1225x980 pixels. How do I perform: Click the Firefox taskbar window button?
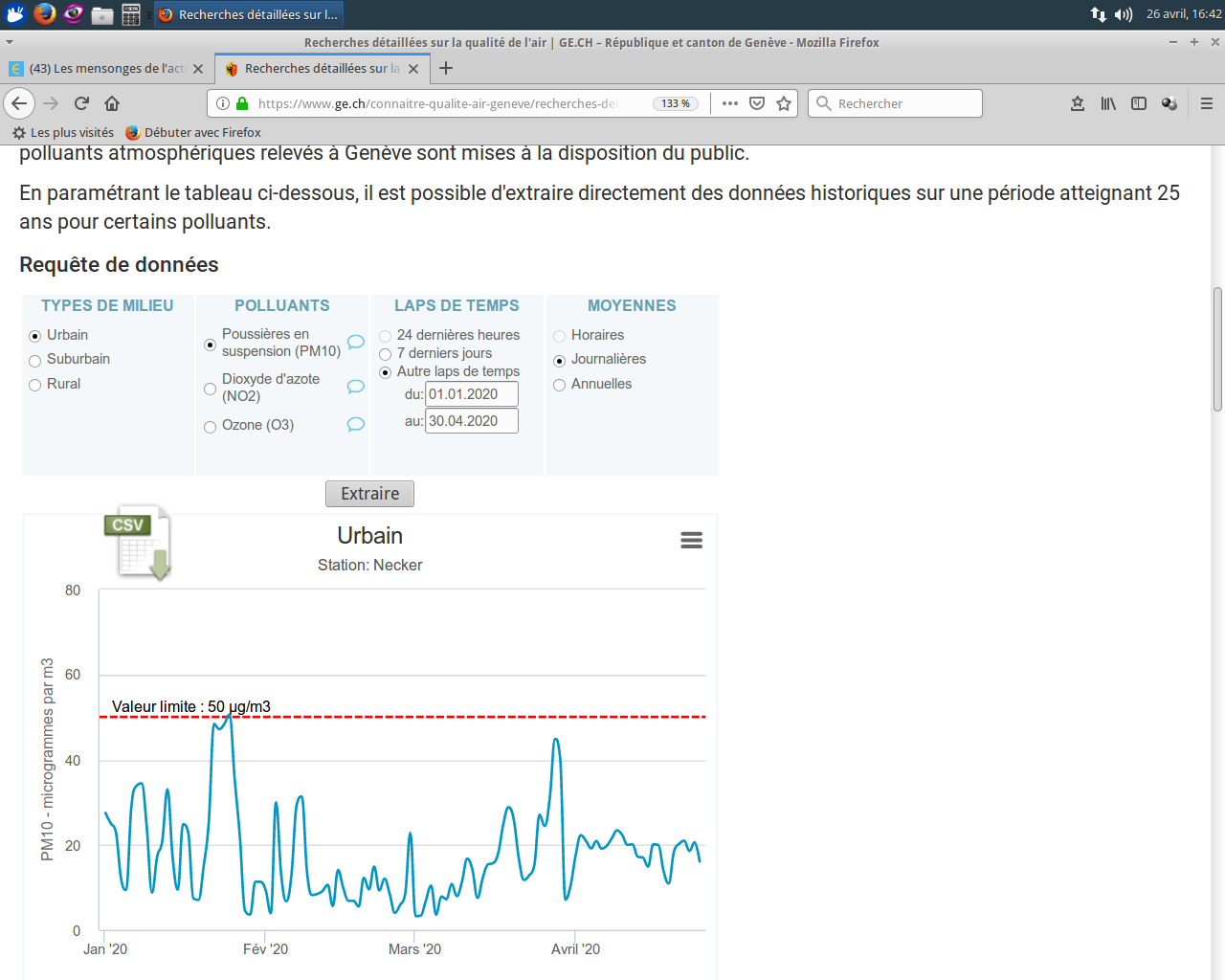pos(248,14)
